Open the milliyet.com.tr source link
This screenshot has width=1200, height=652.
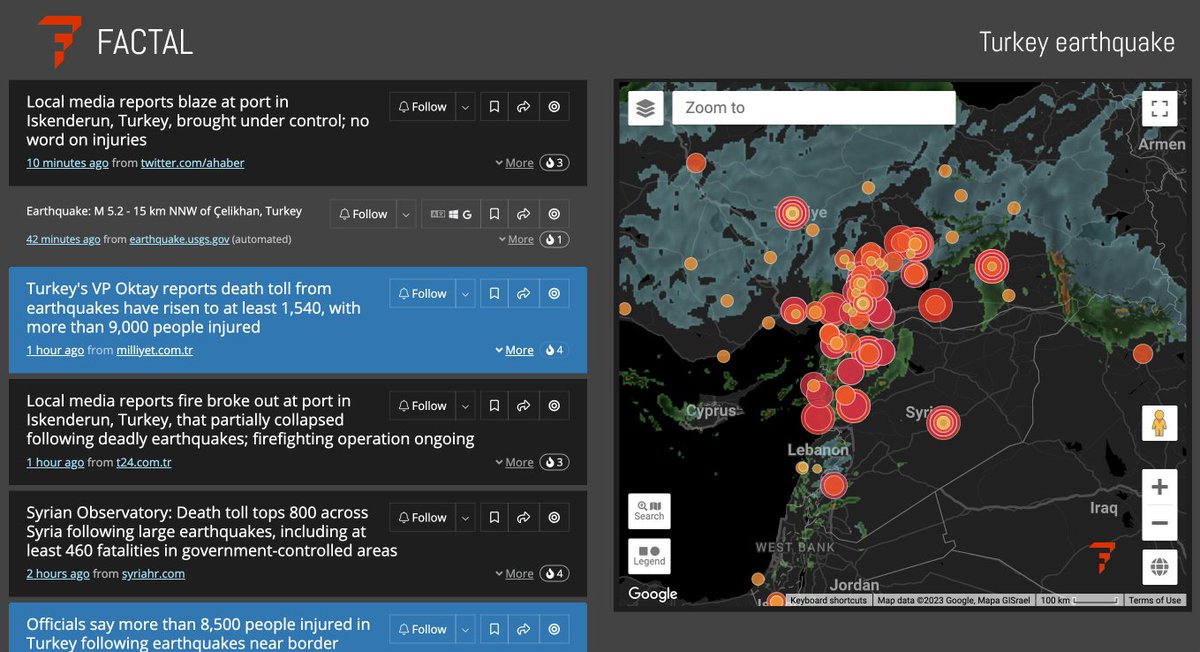click(155, 350)
